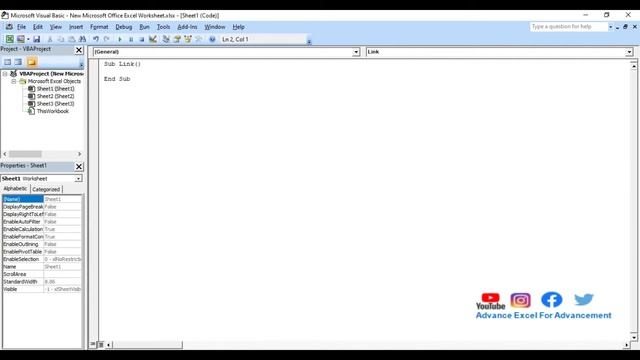Select the ScrollArea property row
This screenshot has height=360, width=640.
[42, 274]
